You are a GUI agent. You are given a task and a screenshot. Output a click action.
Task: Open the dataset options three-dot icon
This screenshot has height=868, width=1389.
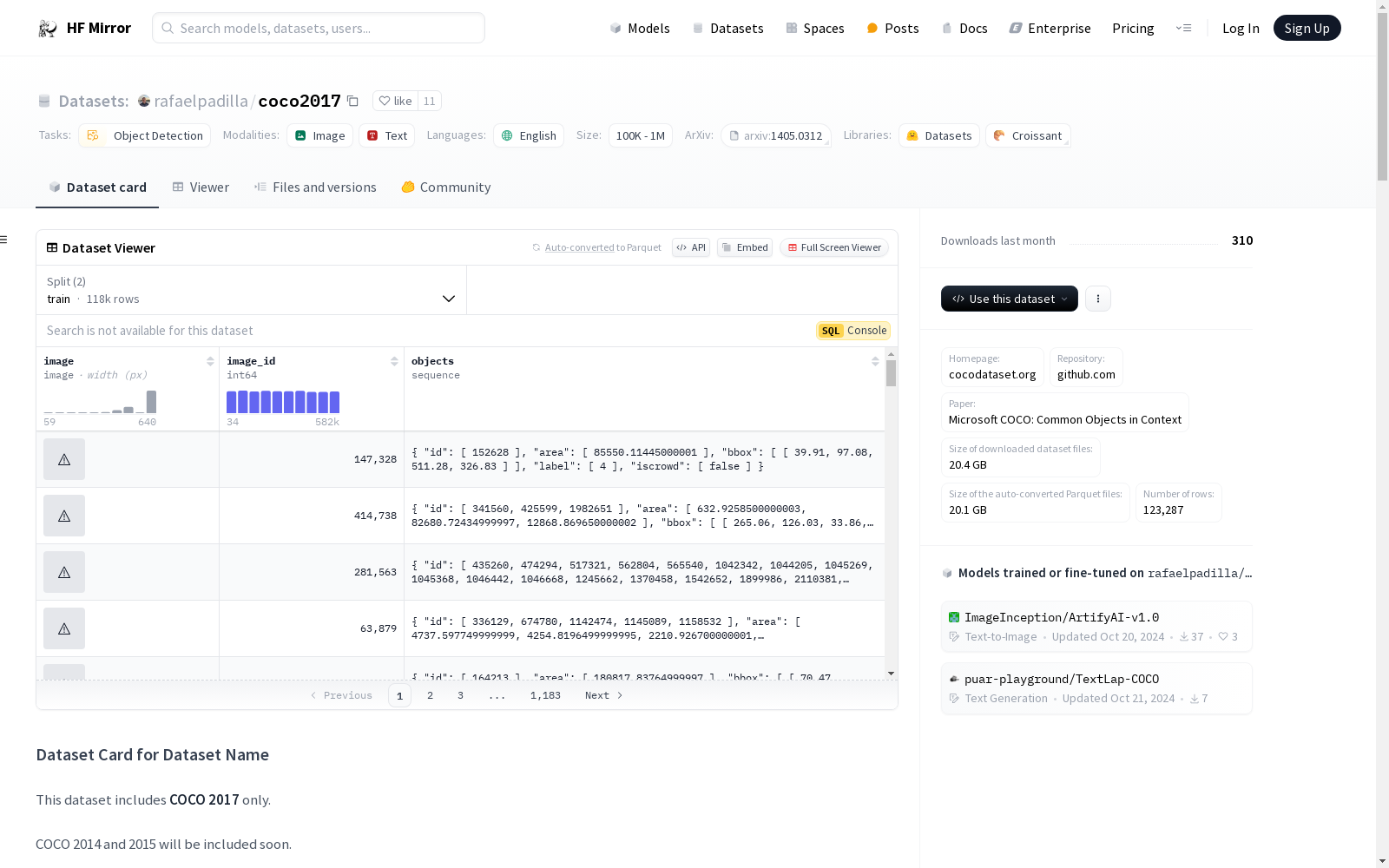pyautogui.click(x=1098, y=299)
